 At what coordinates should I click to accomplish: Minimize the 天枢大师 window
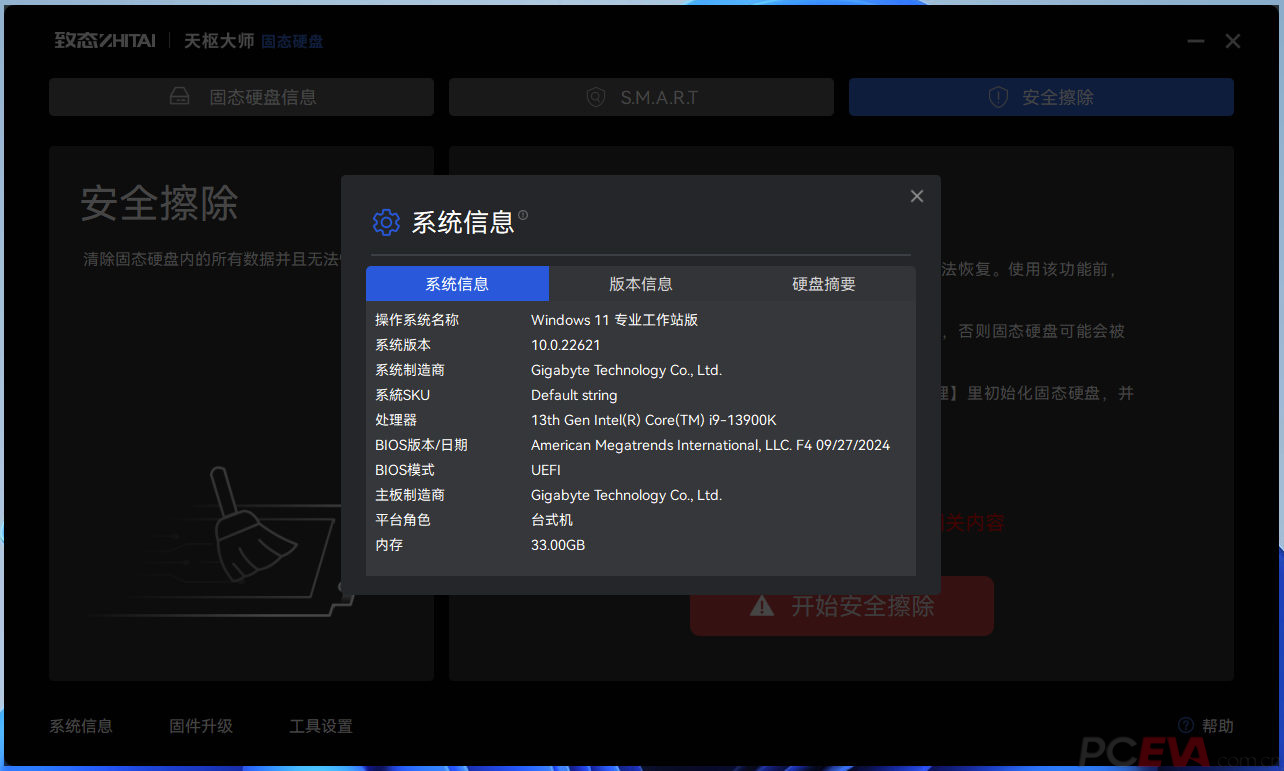pyautogui.click(x=1196, y=41)
